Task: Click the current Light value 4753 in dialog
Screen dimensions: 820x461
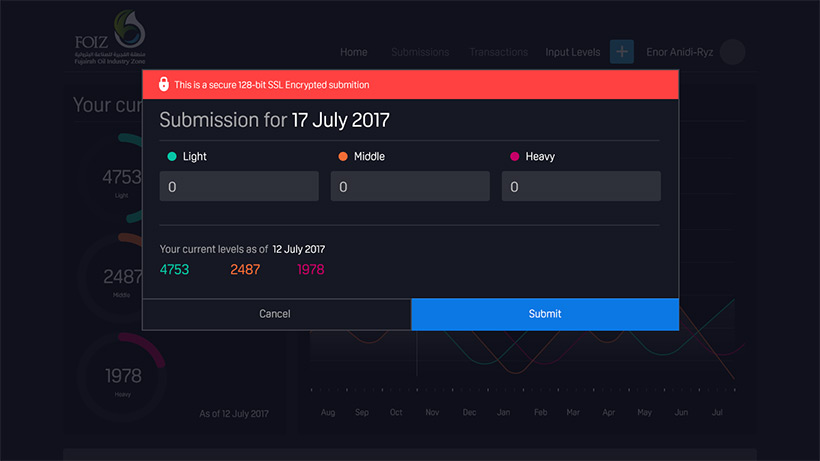Action: pos(175,270)
